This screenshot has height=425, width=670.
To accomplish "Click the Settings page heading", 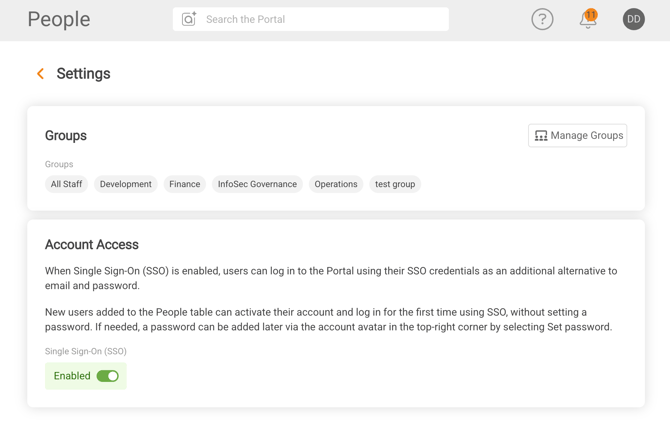I will coord(84,74).
